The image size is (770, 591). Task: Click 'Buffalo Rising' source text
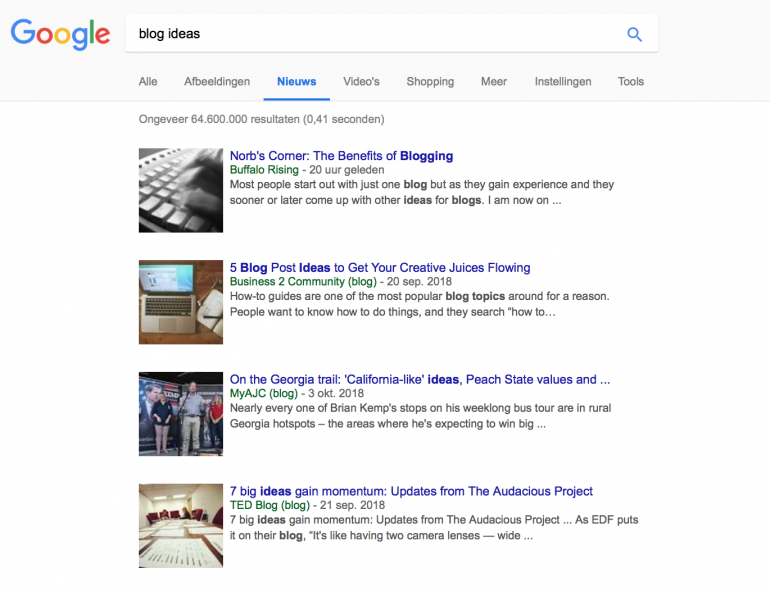coord(264,170)
